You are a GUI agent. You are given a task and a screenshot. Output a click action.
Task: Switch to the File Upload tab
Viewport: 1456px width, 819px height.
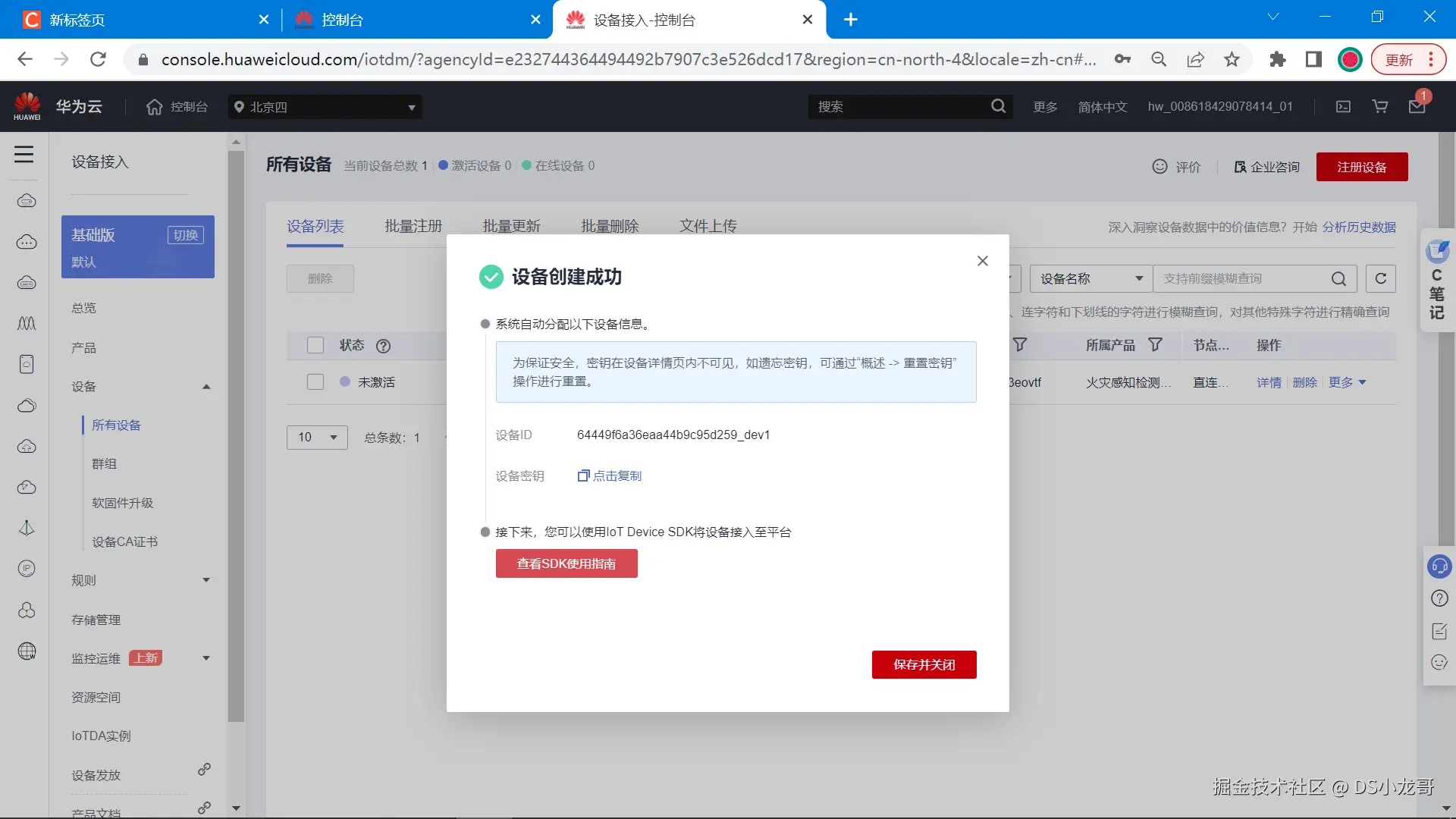click(708, 226)
